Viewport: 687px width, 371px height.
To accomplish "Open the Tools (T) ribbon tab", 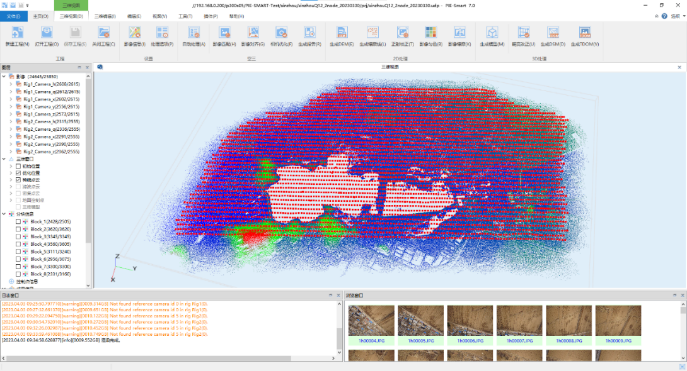I will click(185, 16).
